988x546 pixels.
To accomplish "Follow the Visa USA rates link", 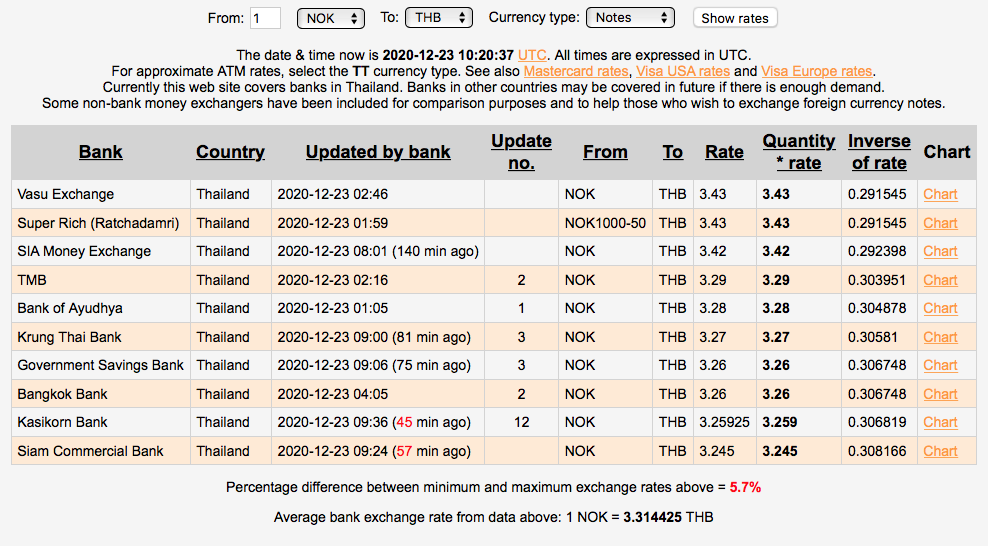I will click(x=682, y=71).
